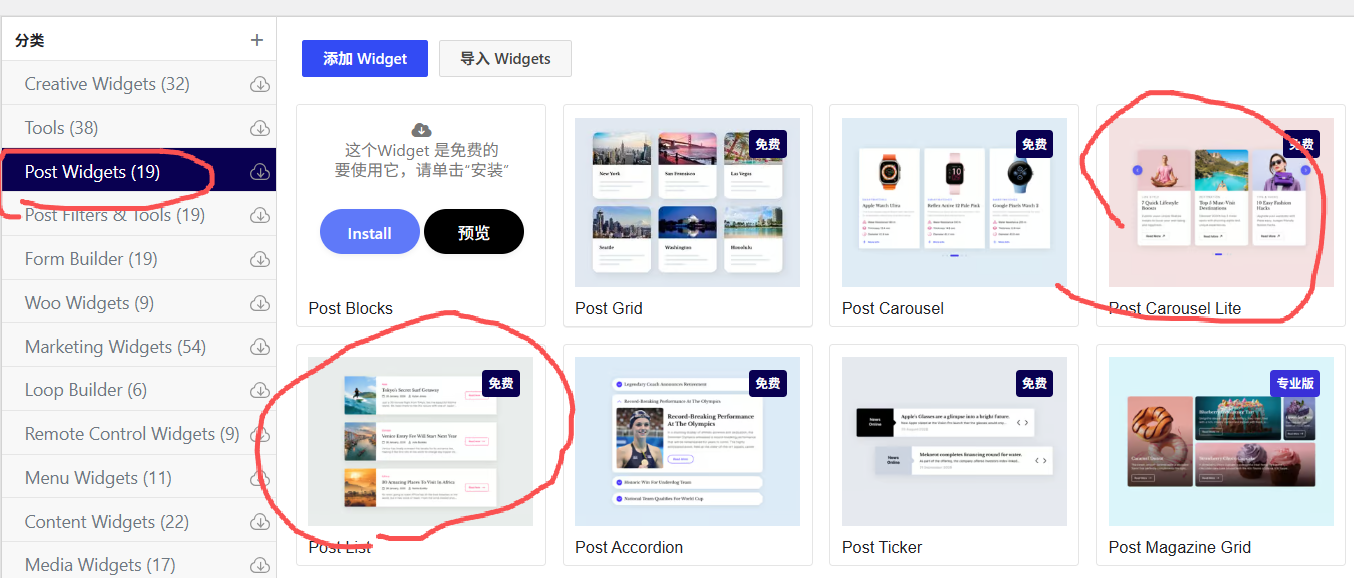
Task: Click download icon beside Form Builder
Action: point(260,259)
